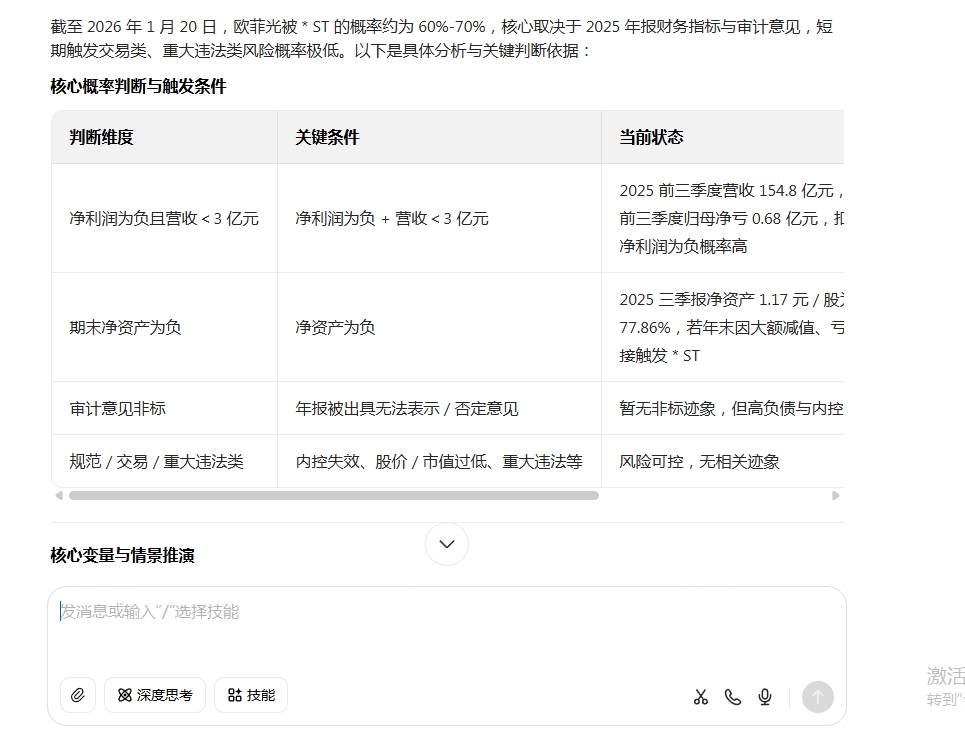Select cell 年报被出具无法表示 / 否定意见
Viewport: 965px width, 746px height.
click(x=439, y=409)
